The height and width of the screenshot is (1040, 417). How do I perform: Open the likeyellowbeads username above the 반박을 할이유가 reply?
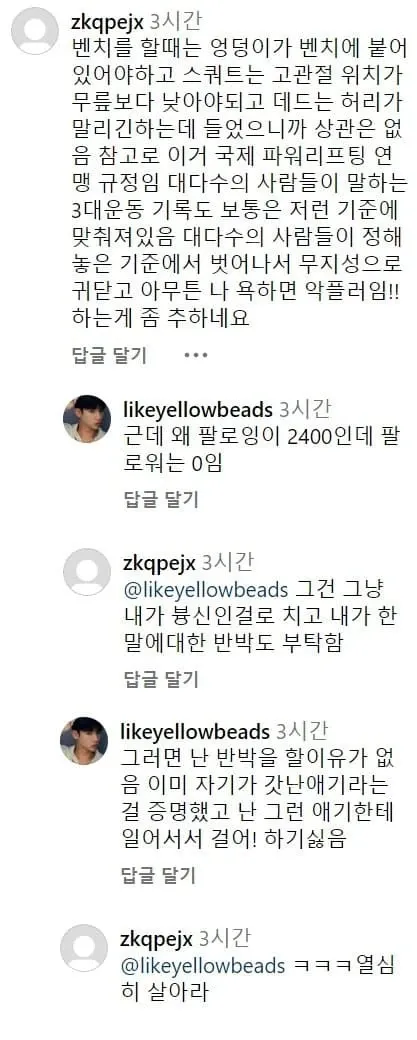(x=196, y=732)
